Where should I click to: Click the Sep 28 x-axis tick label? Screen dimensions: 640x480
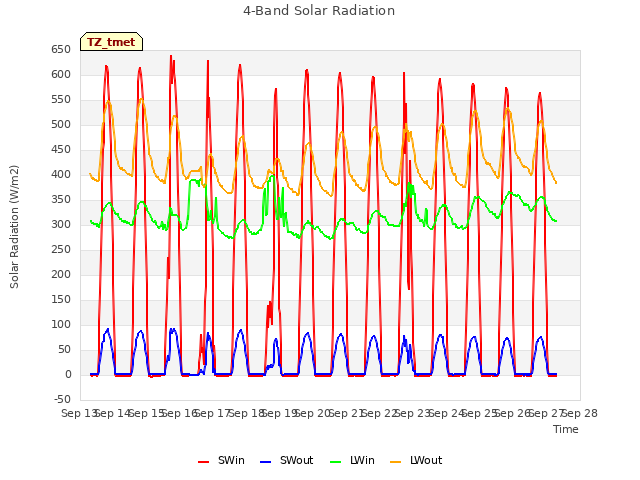pos(580,413)
